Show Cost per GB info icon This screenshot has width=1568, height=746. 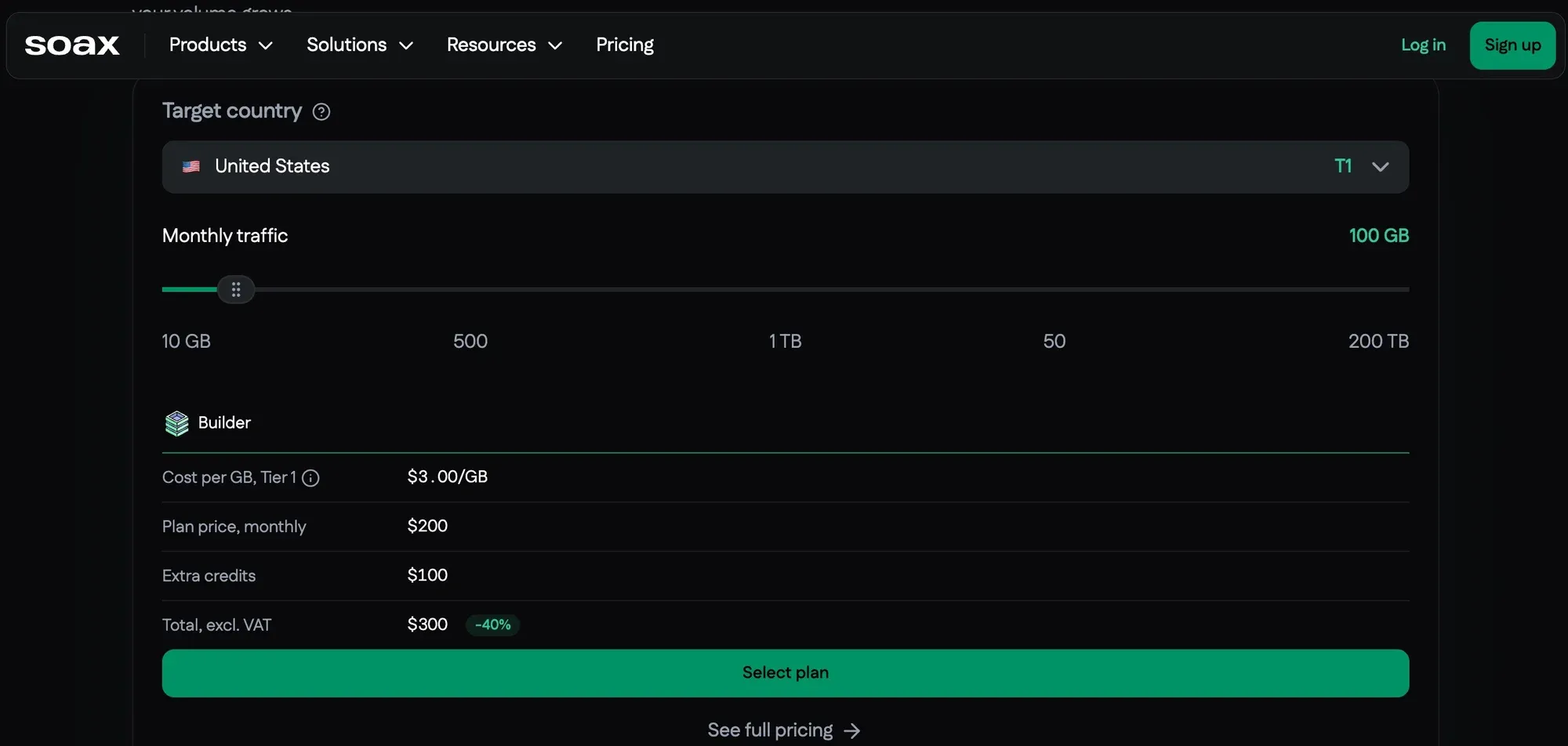[310, 478]
